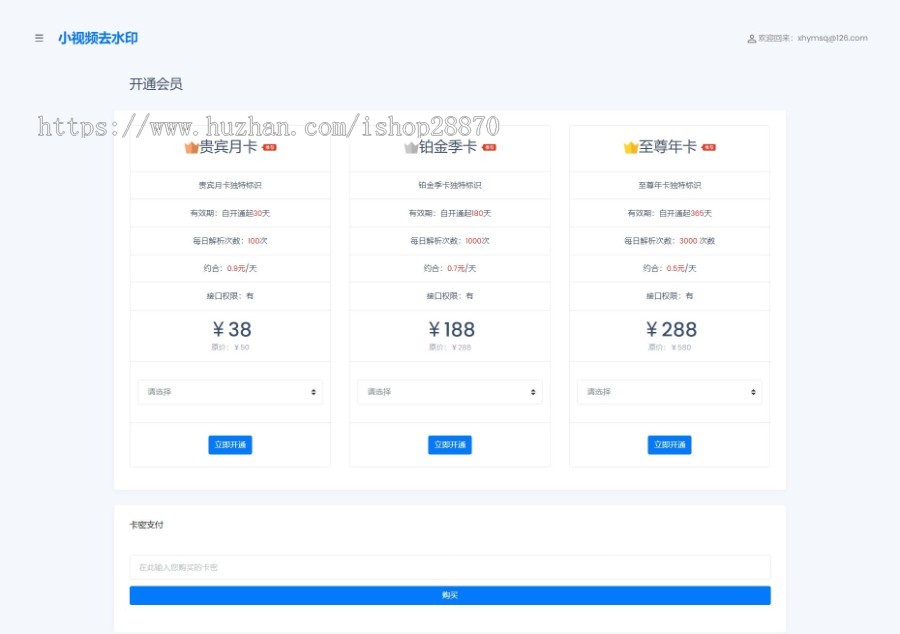This screenshot has height=634, width=900.
Task: Click the gold crown icon of 至尊年卡
Action: coord(631,147)
